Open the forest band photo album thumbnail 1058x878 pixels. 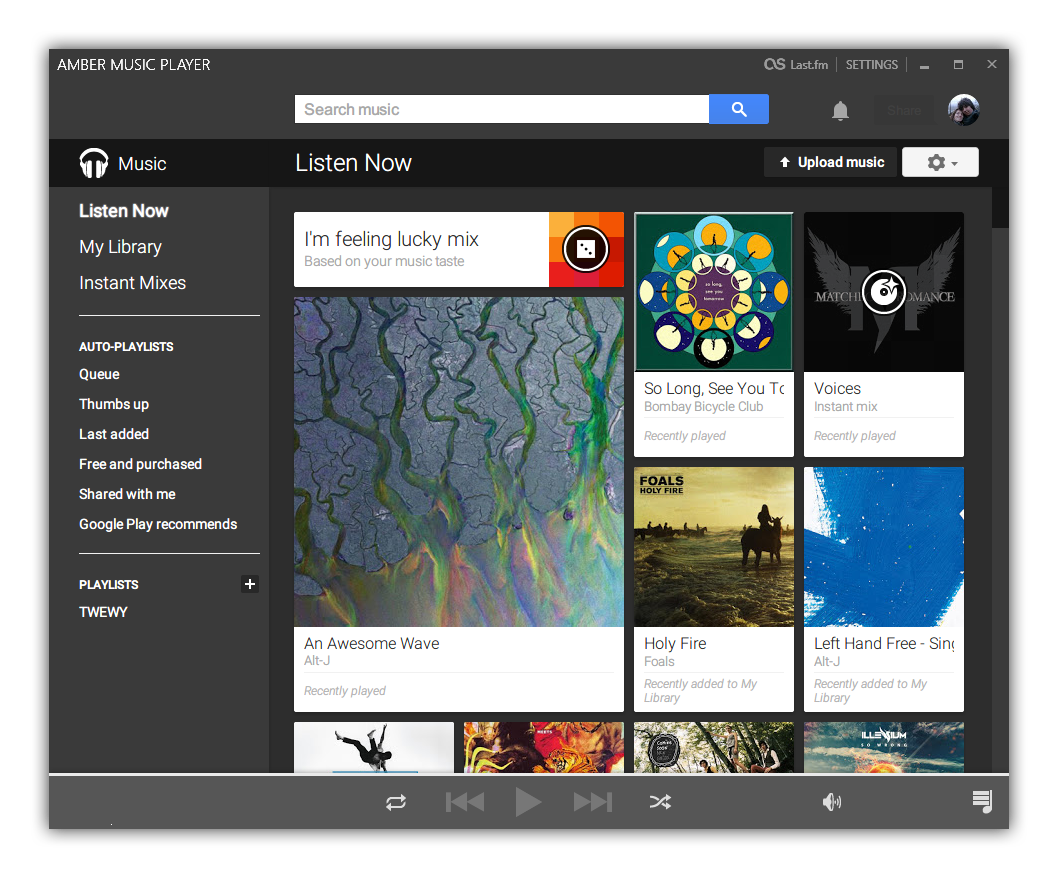(x=714, y=747)
